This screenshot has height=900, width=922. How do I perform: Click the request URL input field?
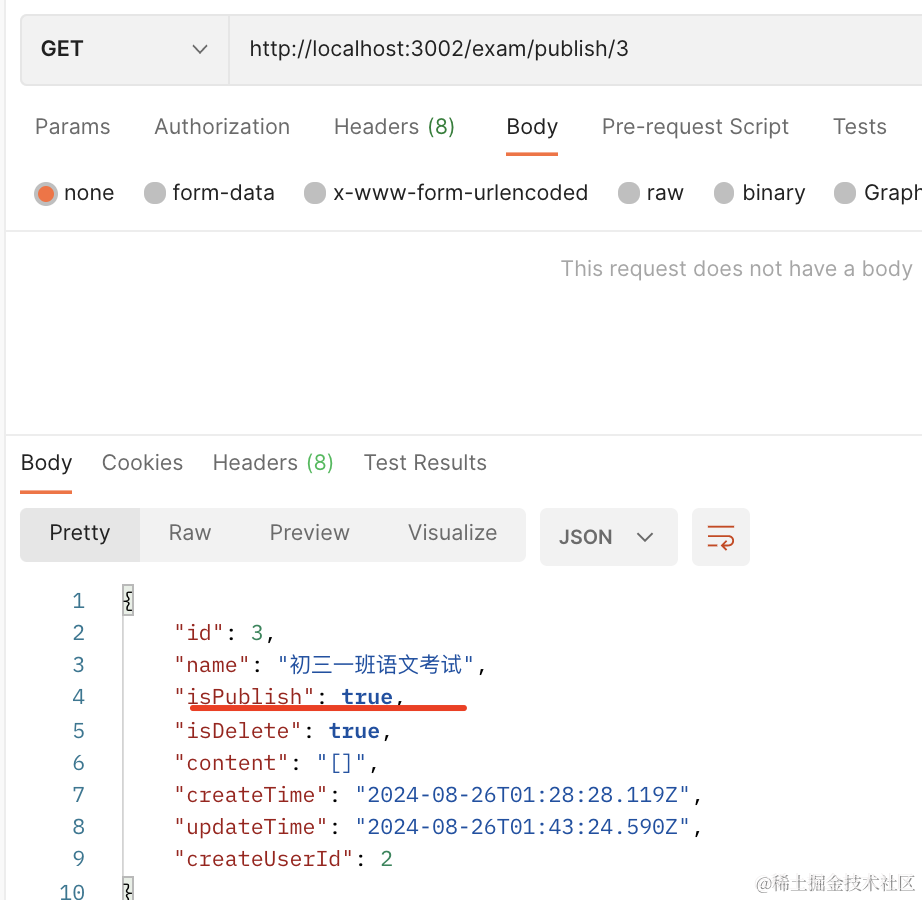click(575, 49)
